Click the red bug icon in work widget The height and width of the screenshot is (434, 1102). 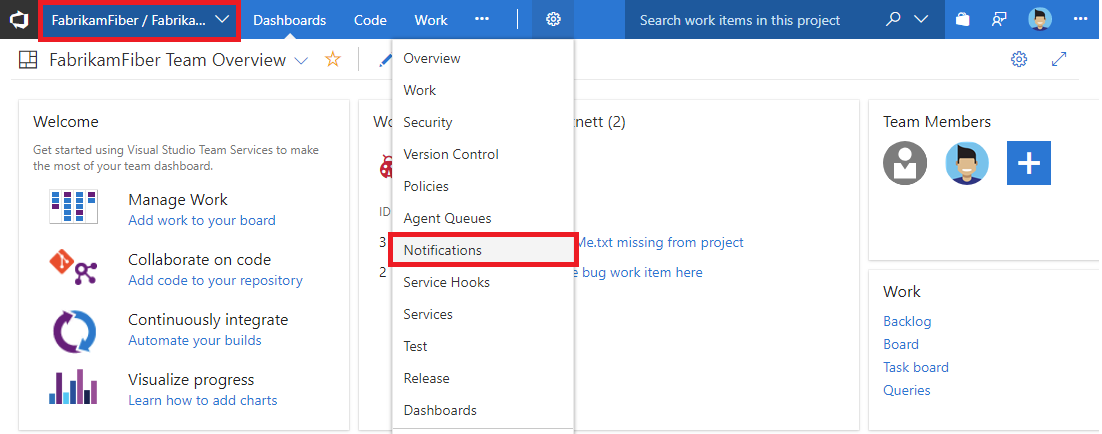[386, 166]
